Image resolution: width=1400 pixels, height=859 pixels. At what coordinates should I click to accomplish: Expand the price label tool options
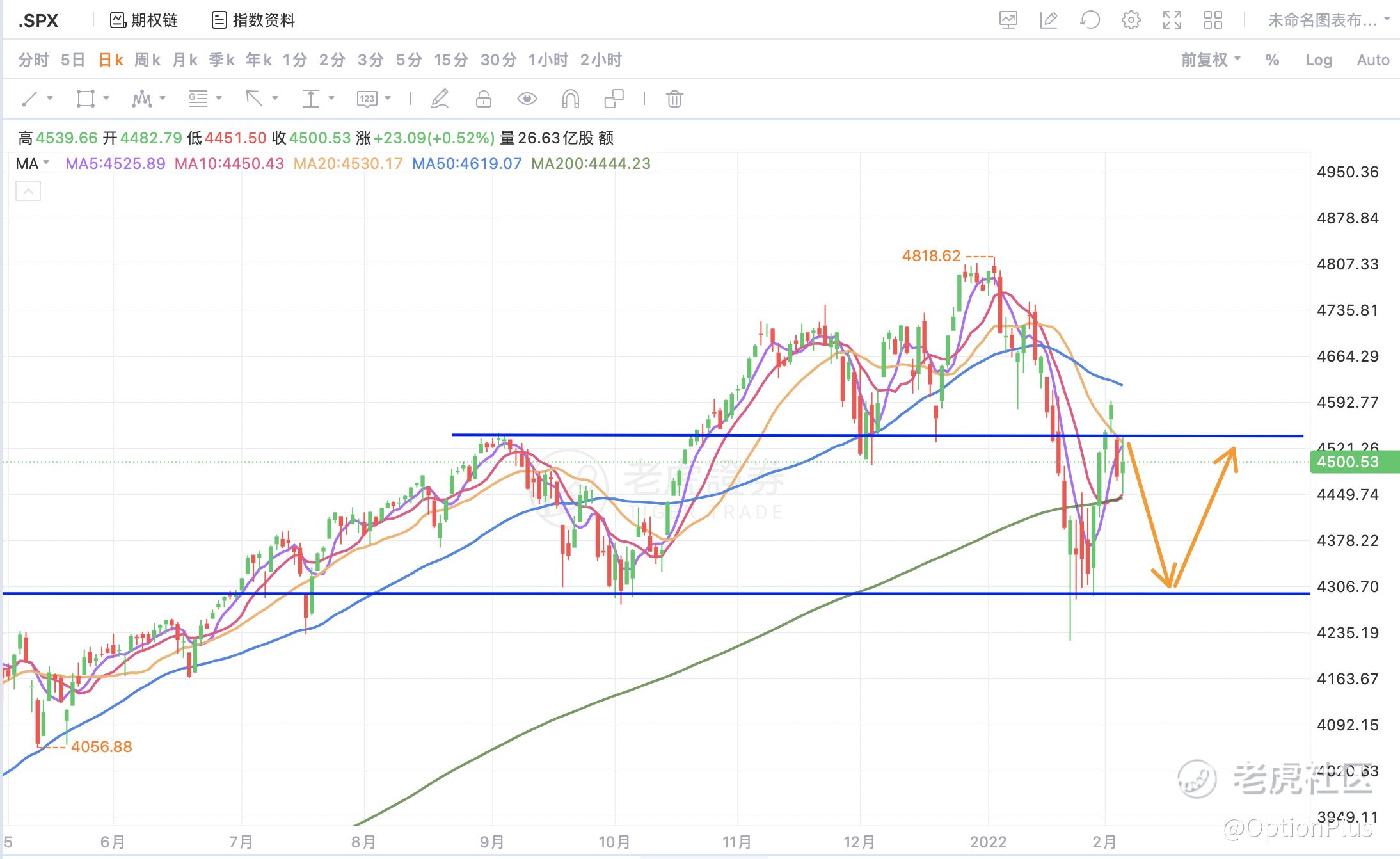click(x=388, y=99)
